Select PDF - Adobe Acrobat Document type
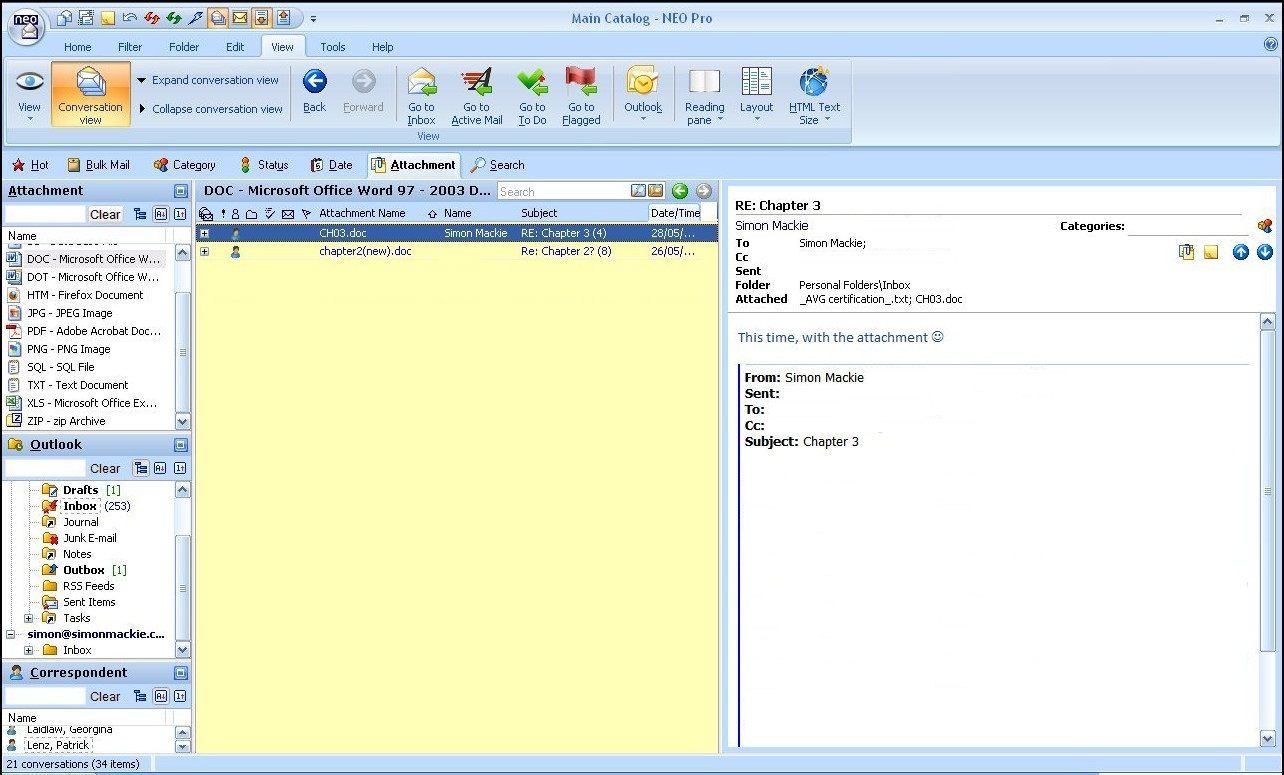 [x=85, y=331]
